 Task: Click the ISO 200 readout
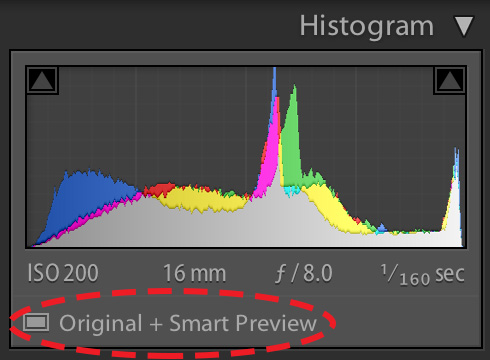(63, 273)
